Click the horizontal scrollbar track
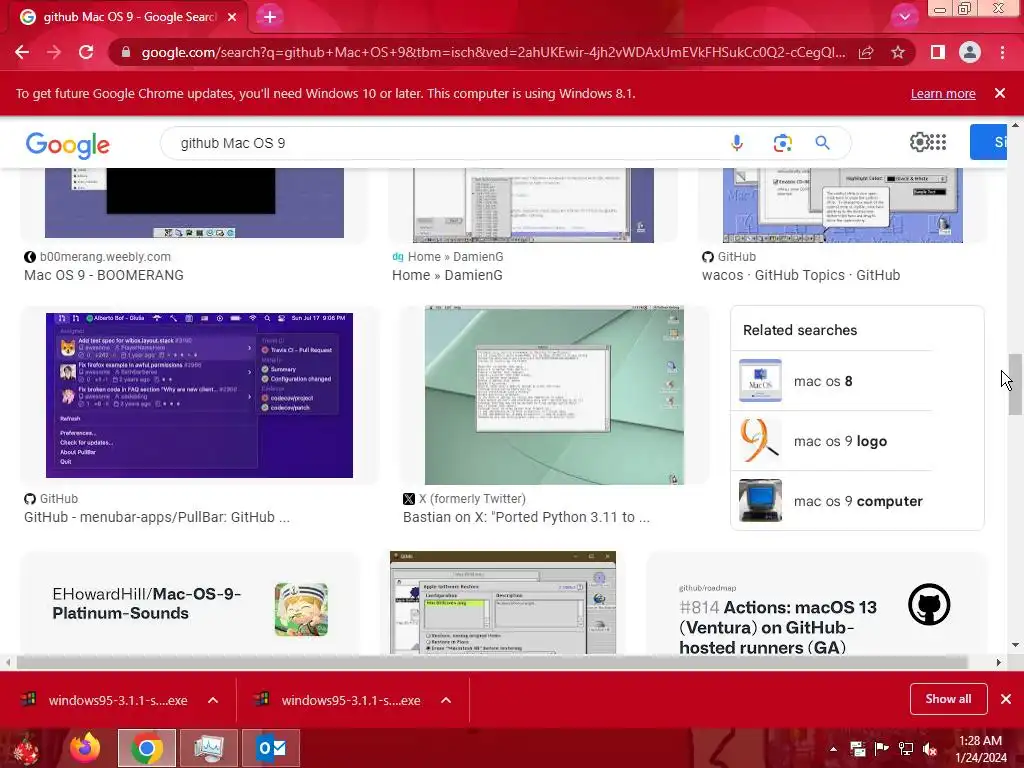This screenshot has height=768, width=1024. tap(491, 663)
